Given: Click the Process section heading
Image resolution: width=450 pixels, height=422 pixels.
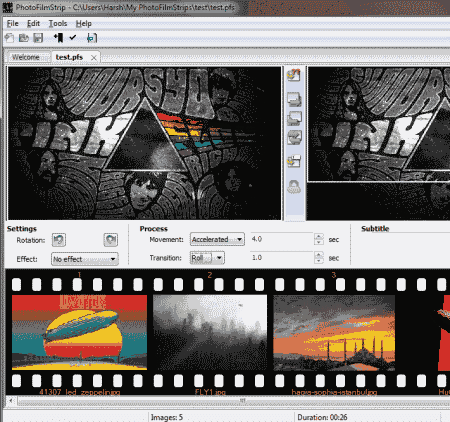Looking at the screenshot, I should 153,229.
